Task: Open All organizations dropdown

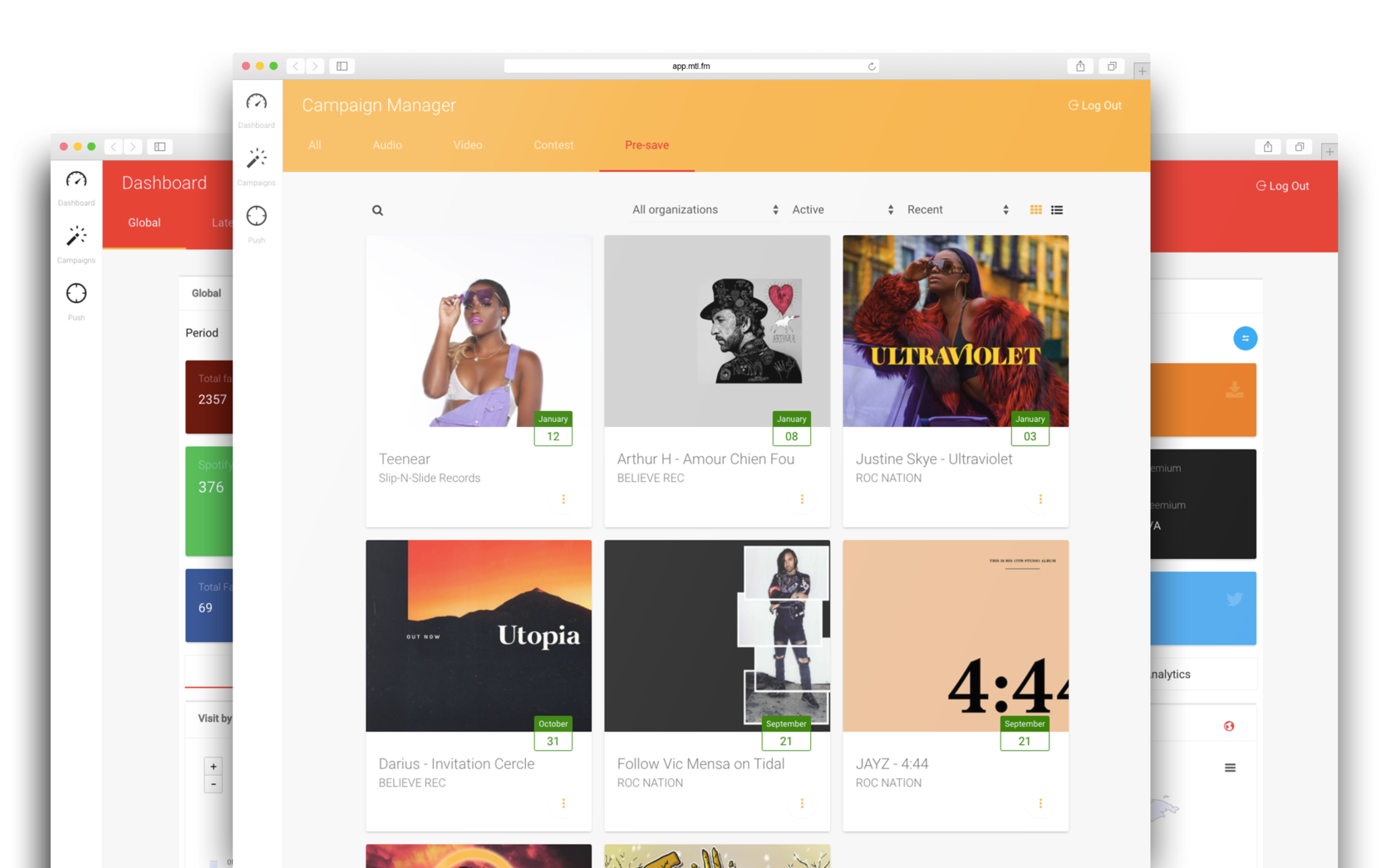Action: [x=705, y=210]
